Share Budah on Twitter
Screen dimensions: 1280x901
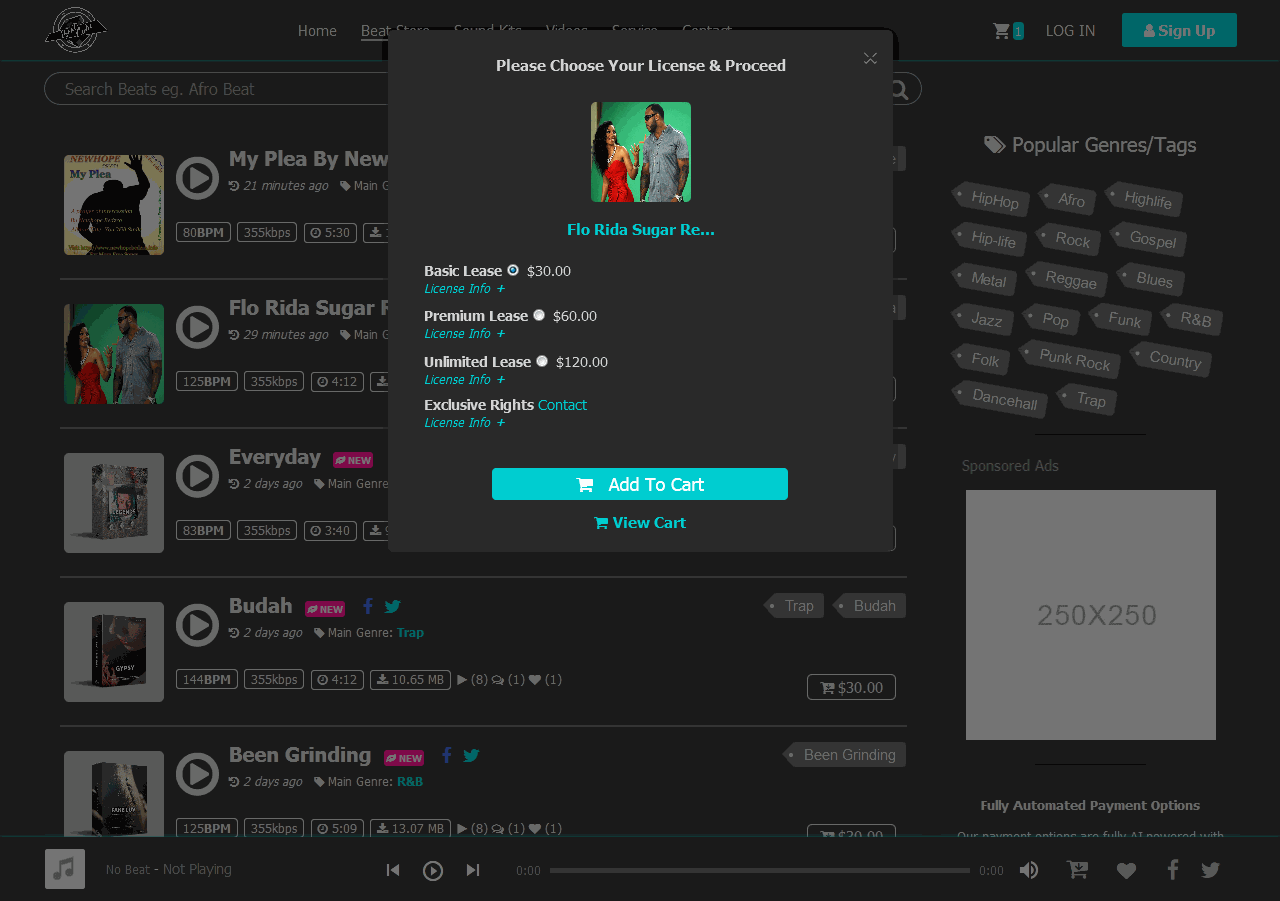391,606
